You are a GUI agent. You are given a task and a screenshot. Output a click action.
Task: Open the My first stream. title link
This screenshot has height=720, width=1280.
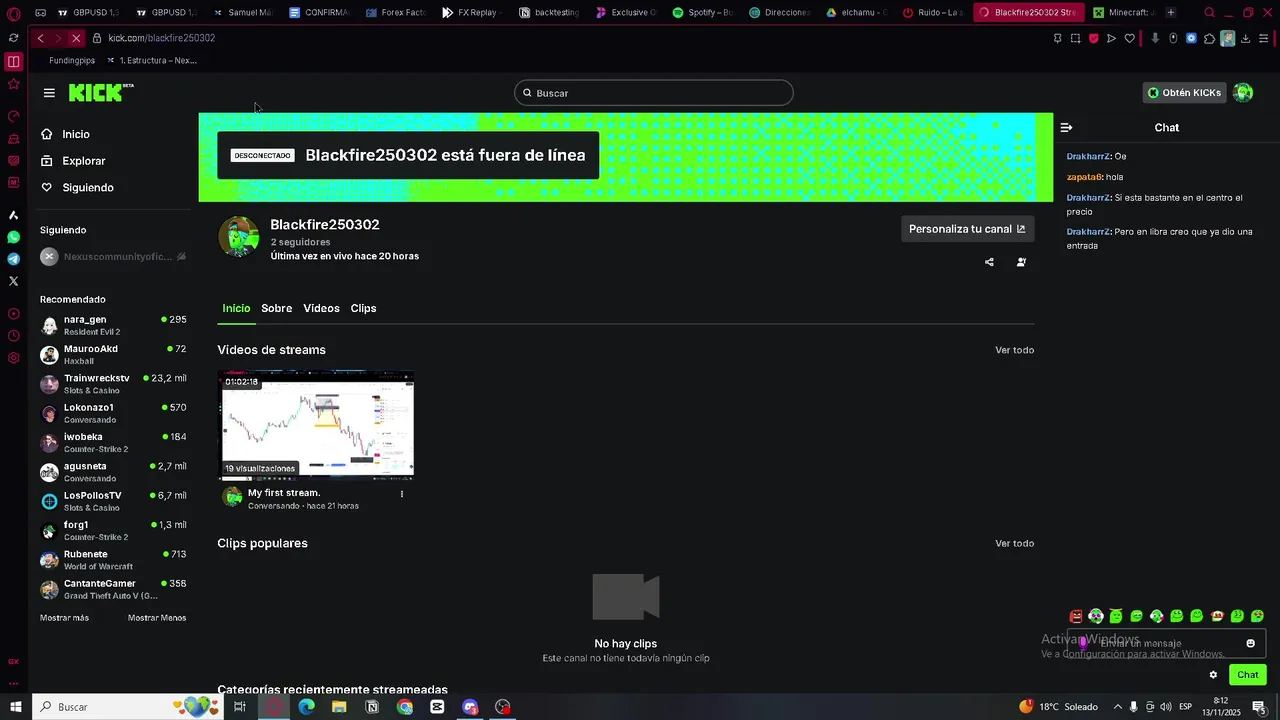[284, 493]
